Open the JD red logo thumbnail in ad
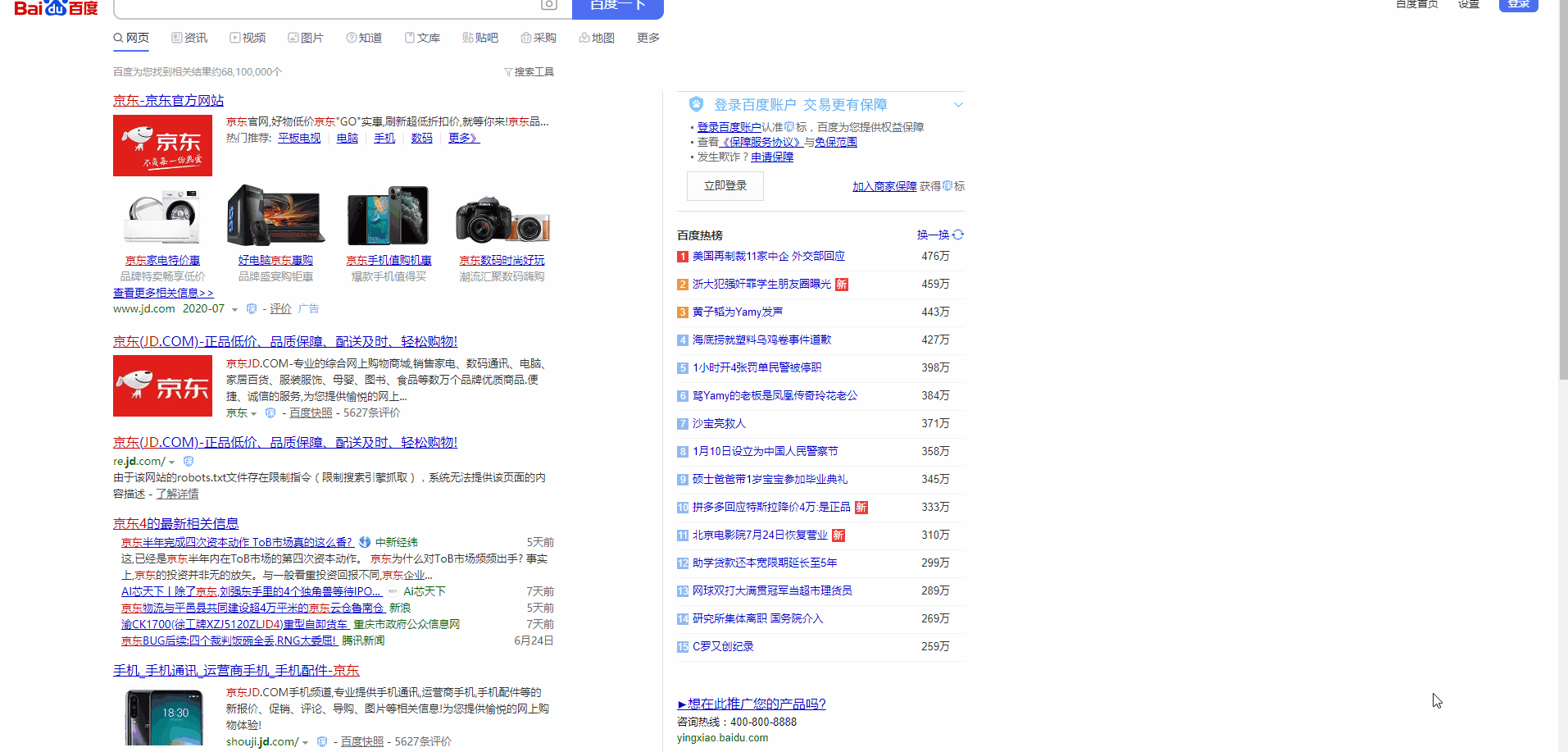This screenshot has height=752, width=1568. pos(162,145)
